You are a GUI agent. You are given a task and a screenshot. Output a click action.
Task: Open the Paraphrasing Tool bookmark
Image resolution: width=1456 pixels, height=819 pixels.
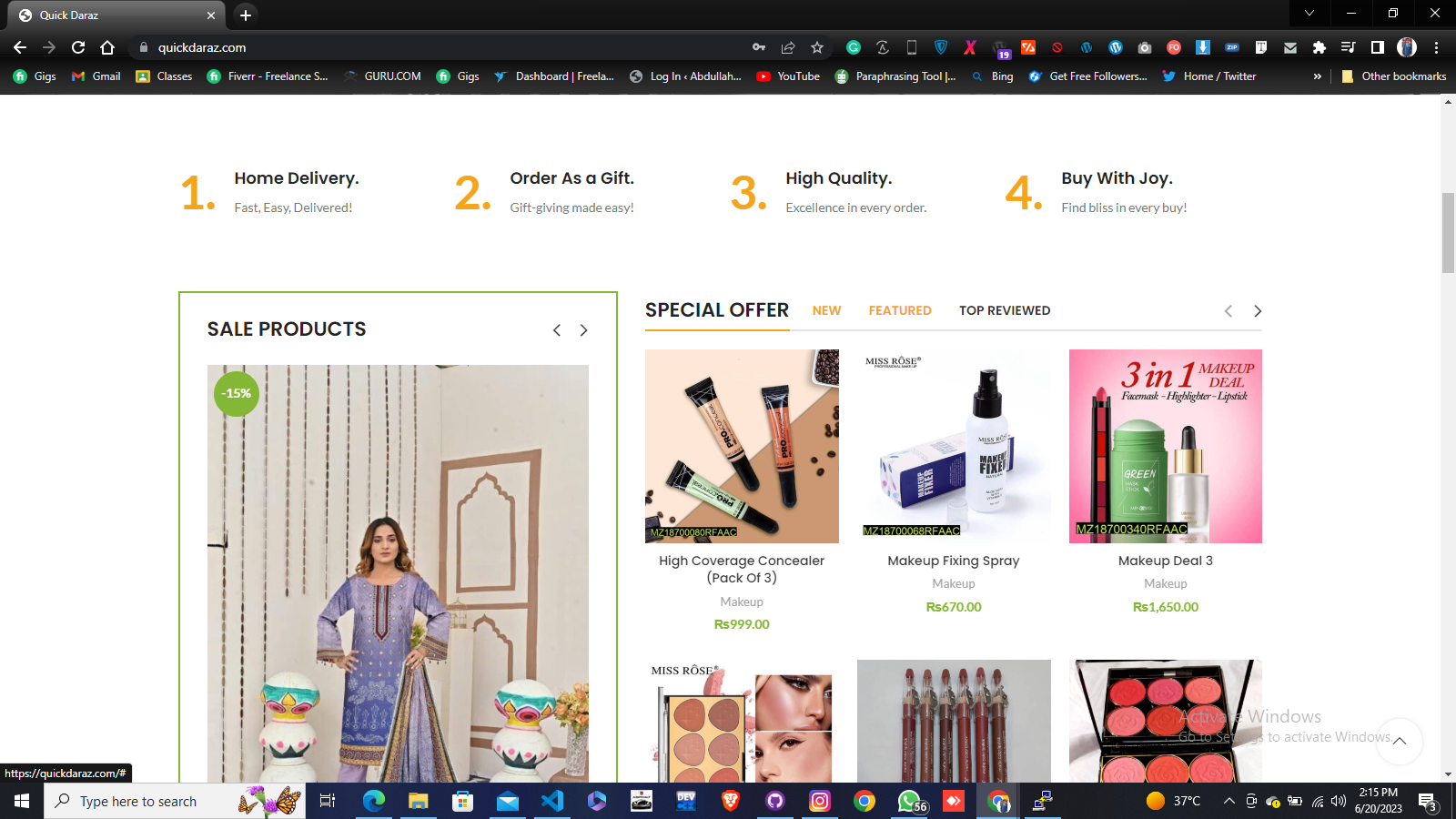coord(895,76)
